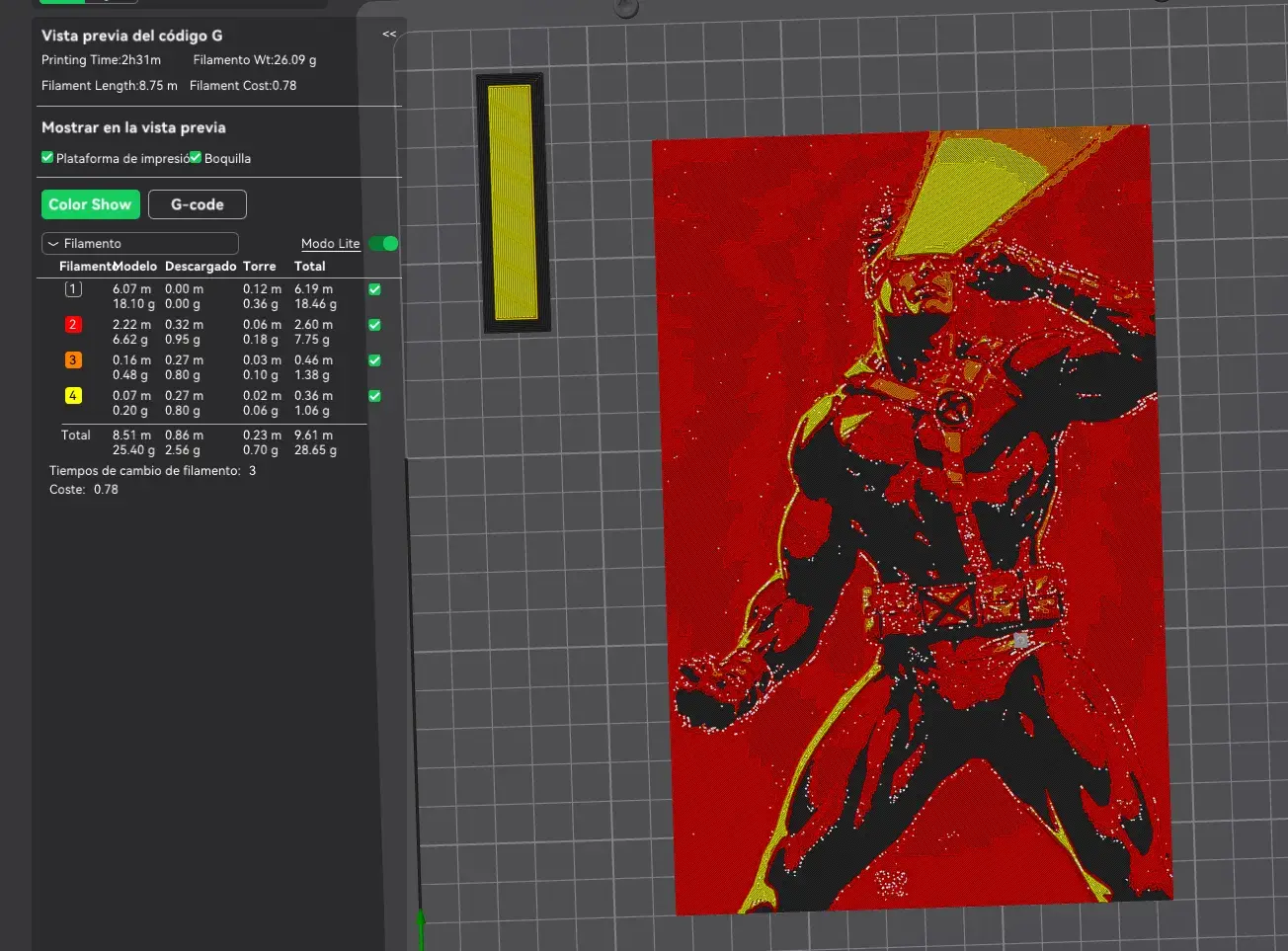Click filament 1 total weight 18.46 g
Image resolution: width=1288 pixels, height=951 pixels.
316,304
